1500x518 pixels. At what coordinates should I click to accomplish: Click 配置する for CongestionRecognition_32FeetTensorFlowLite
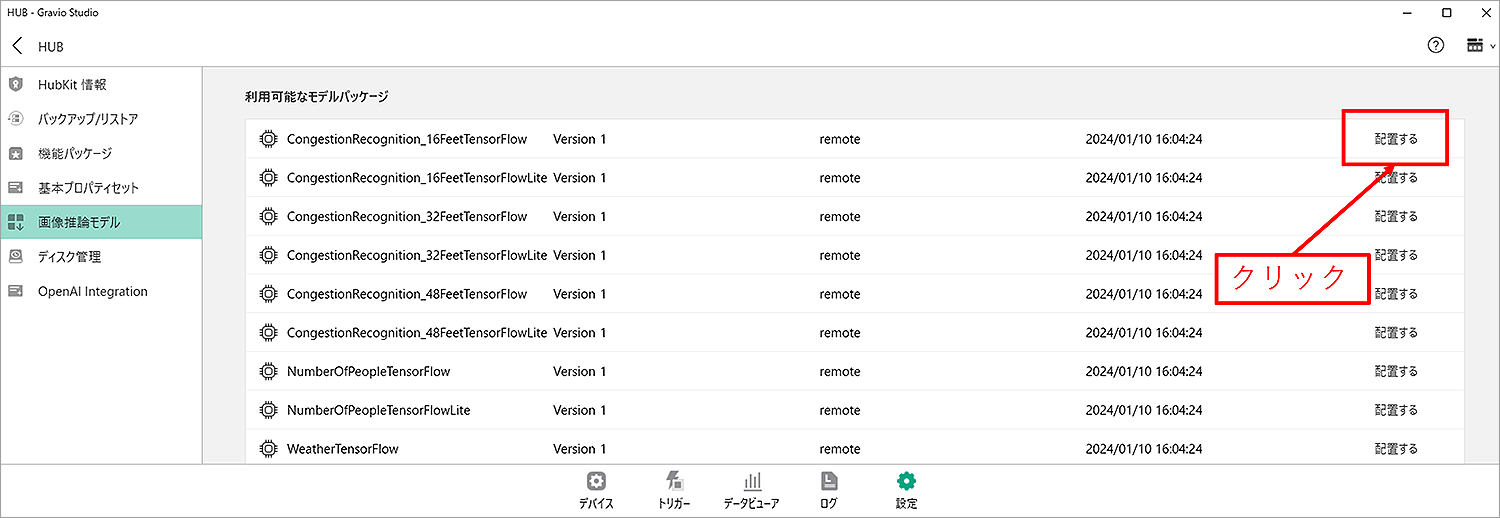(1396, 255)
